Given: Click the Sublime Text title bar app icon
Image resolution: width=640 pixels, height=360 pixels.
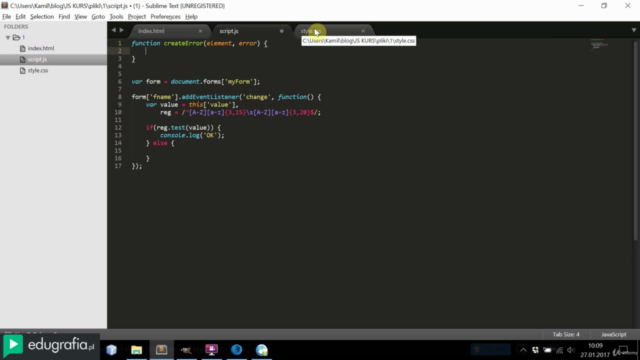Looking at the screenshot, I should (x=4, y=6).
